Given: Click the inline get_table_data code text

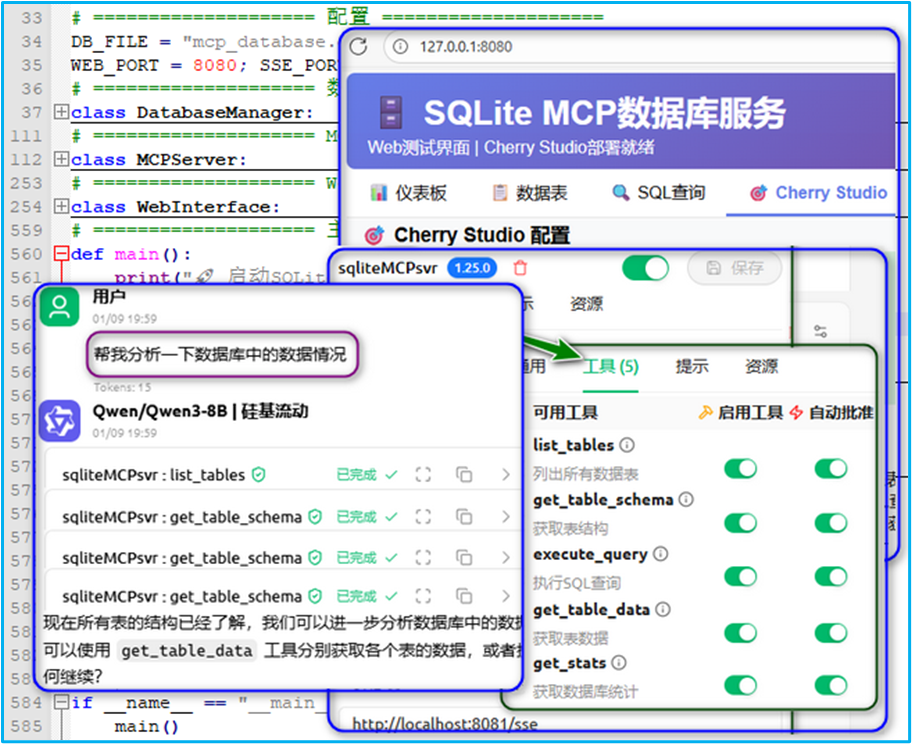Looking at the screenshot, I should pos(186,650).
